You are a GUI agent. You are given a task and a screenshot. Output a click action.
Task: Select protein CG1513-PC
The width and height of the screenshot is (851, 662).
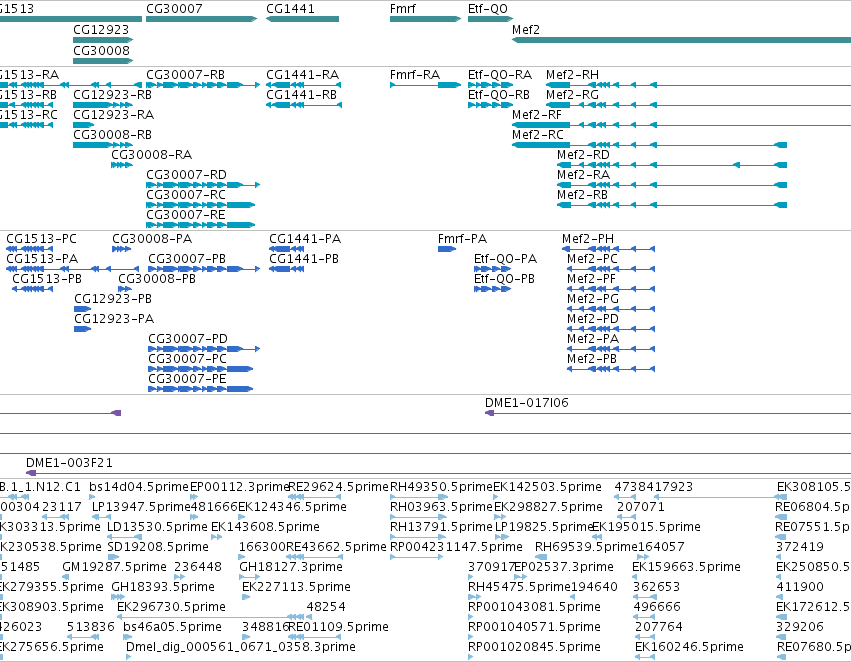(41, 239)
